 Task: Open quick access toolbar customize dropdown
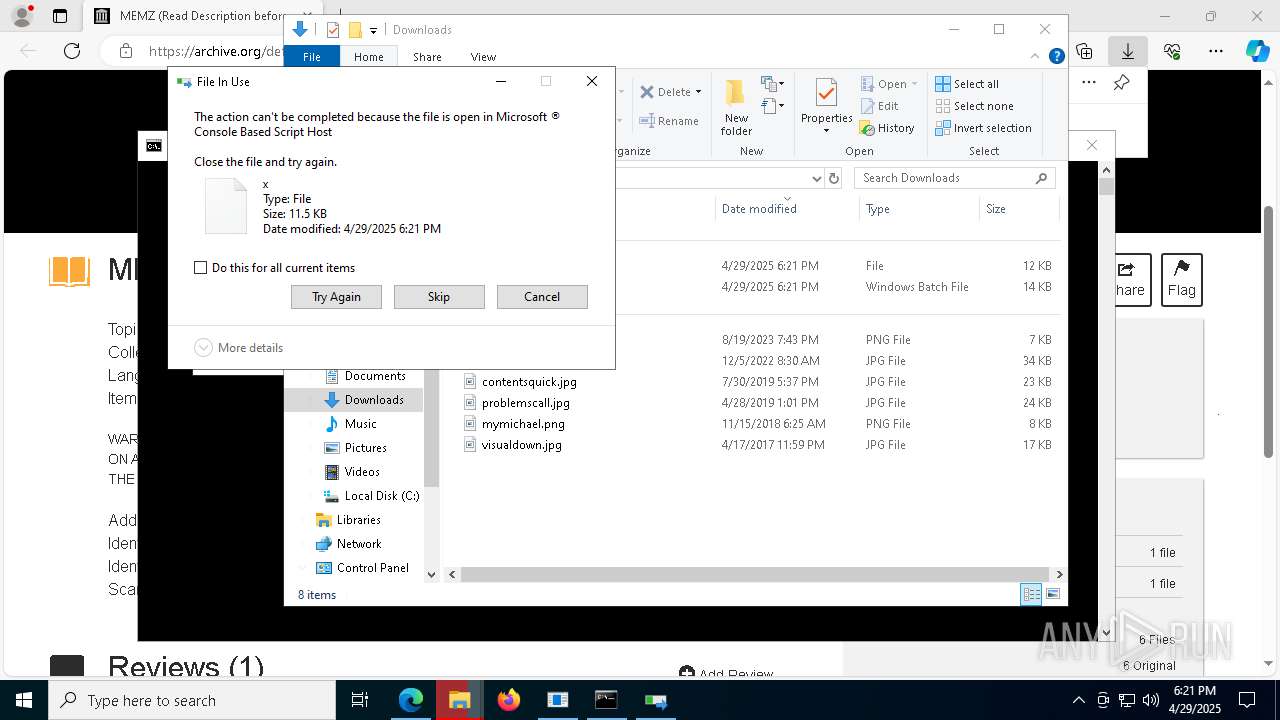pos(373,30)
